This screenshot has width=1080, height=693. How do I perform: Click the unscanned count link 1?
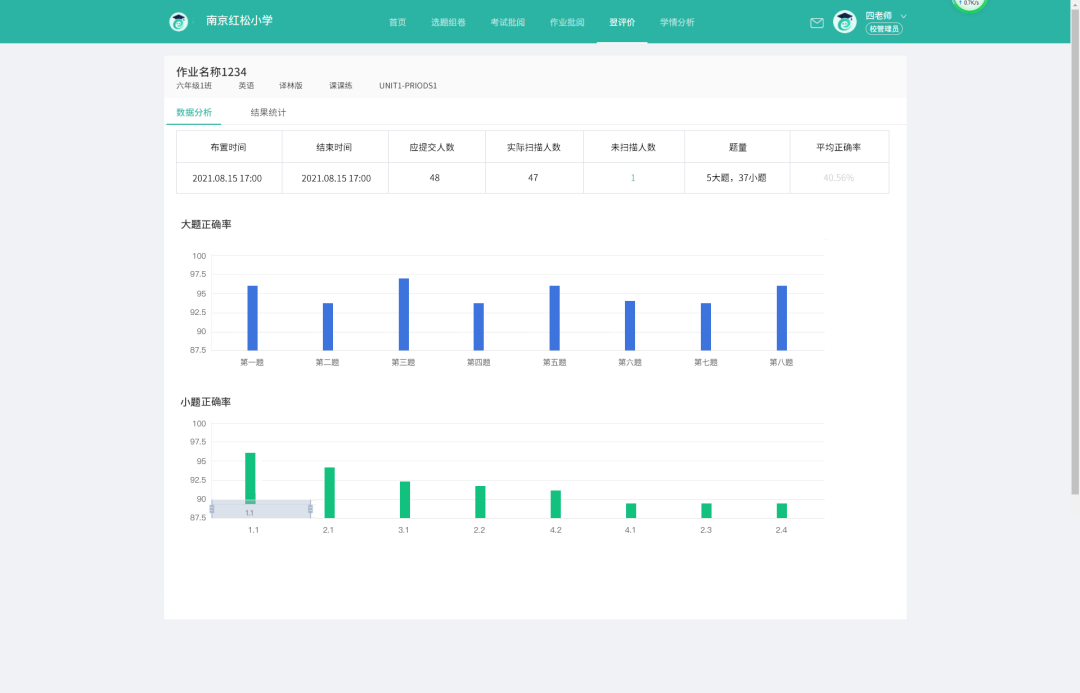[x=633, y=178]
